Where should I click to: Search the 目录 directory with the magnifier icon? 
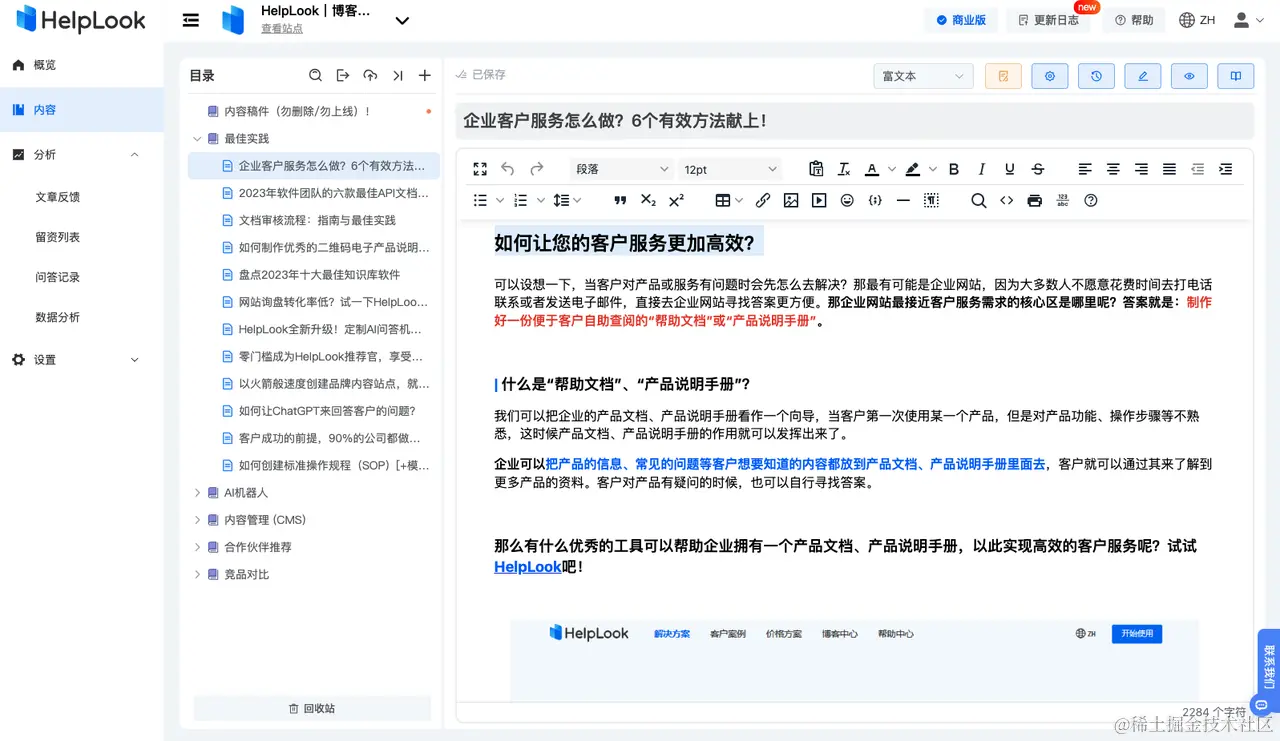(x=315, y=75)
